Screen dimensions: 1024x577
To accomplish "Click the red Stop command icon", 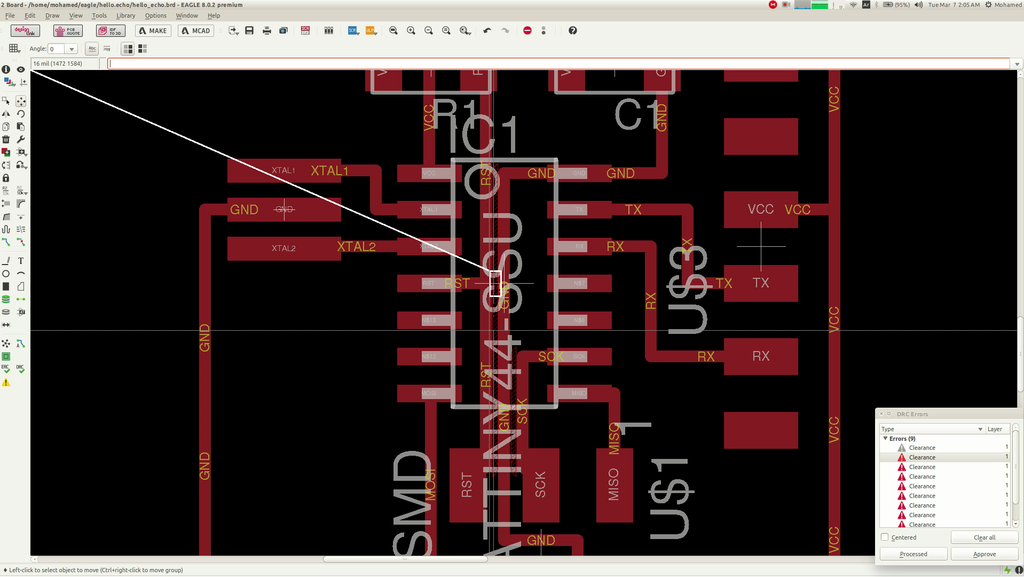I will 527,31.
